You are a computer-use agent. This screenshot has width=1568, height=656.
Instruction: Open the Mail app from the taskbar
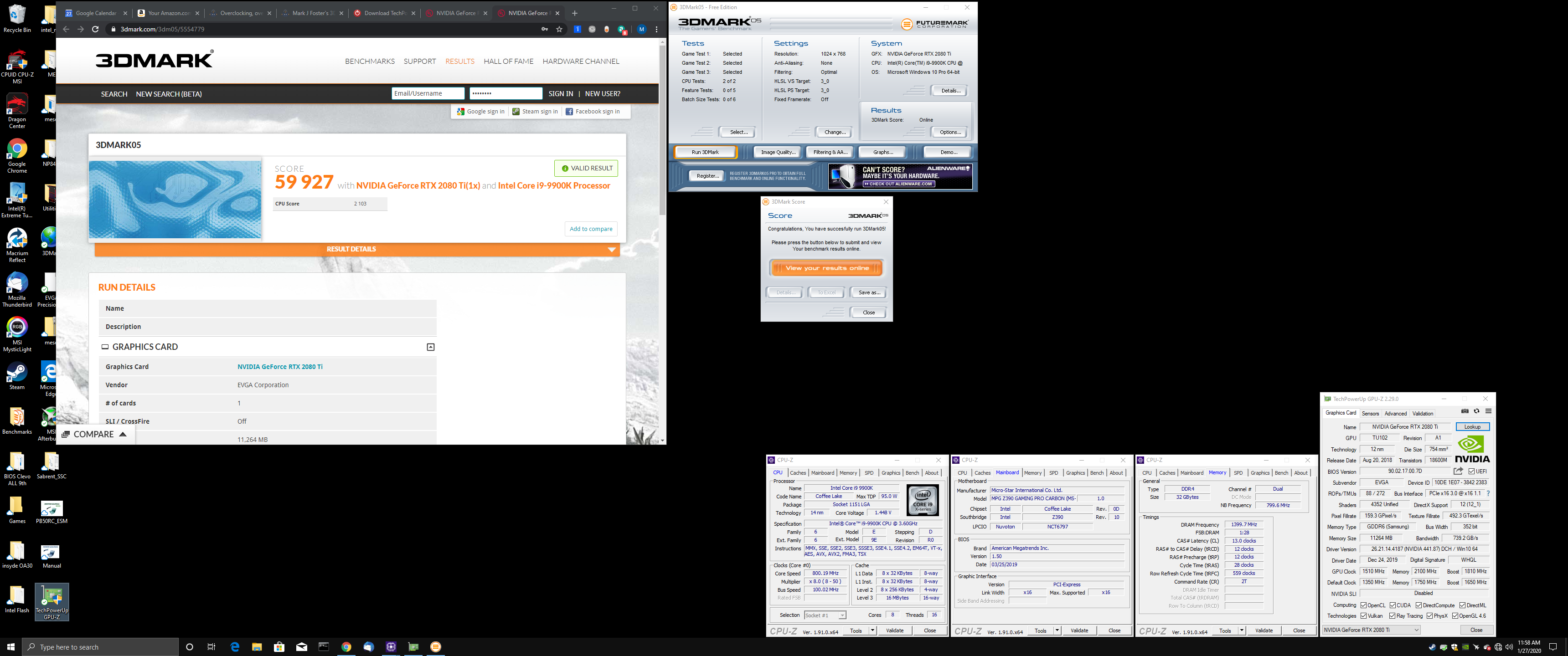pyautogui.click(x=302, y=647)
